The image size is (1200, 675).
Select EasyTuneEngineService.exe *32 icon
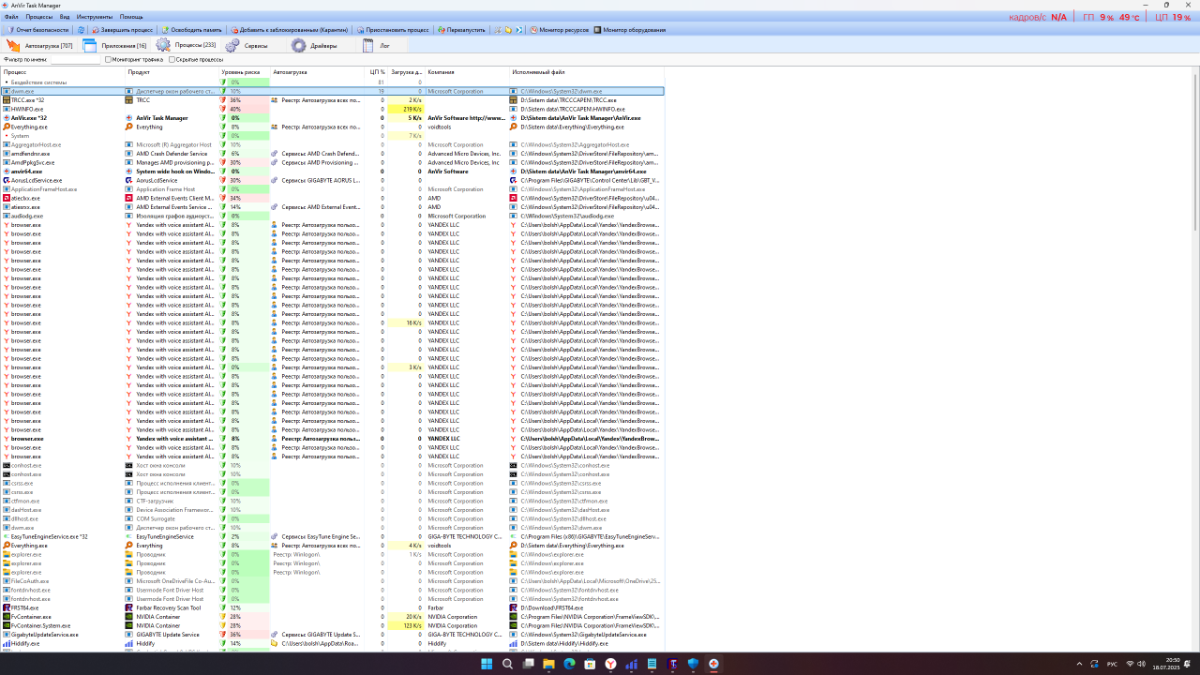point(6,537)
